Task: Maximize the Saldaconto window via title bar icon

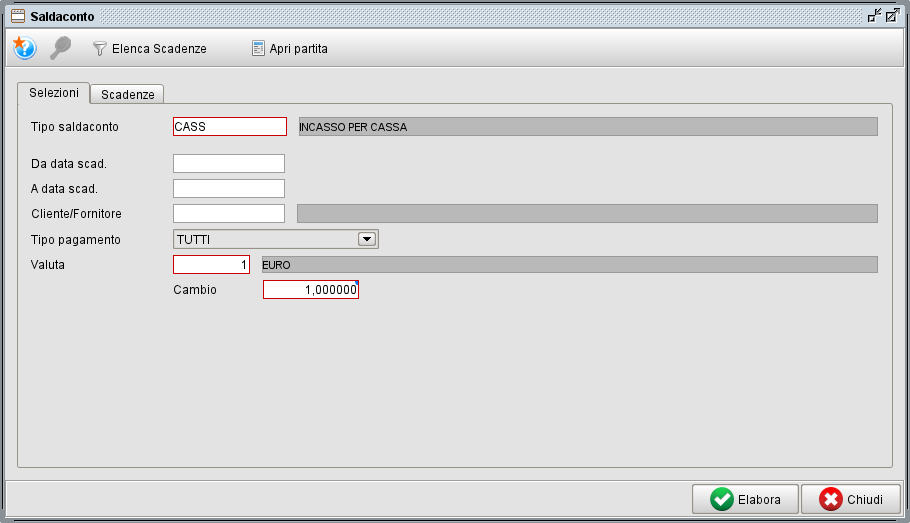Action: pyautogui.click(x=892, y=16)
